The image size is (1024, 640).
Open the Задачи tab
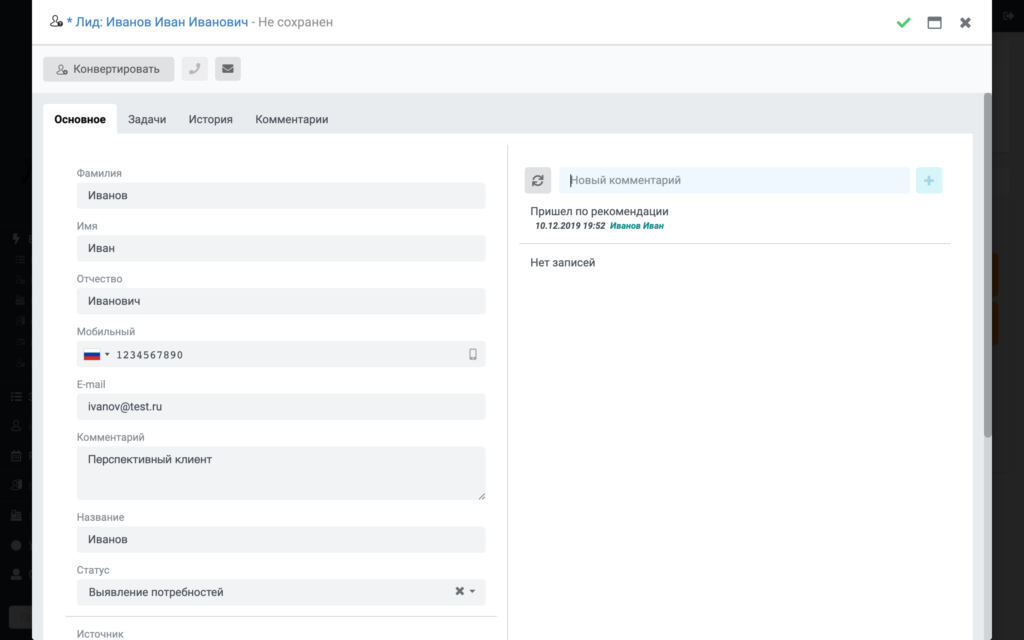pos(147,120)
